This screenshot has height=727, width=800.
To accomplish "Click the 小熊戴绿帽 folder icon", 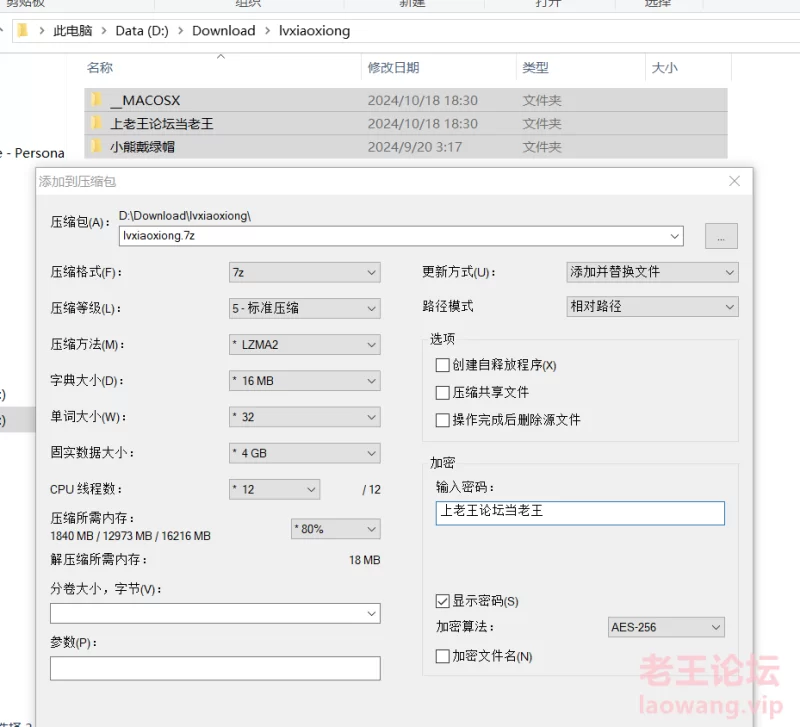I will pos(96,146).
